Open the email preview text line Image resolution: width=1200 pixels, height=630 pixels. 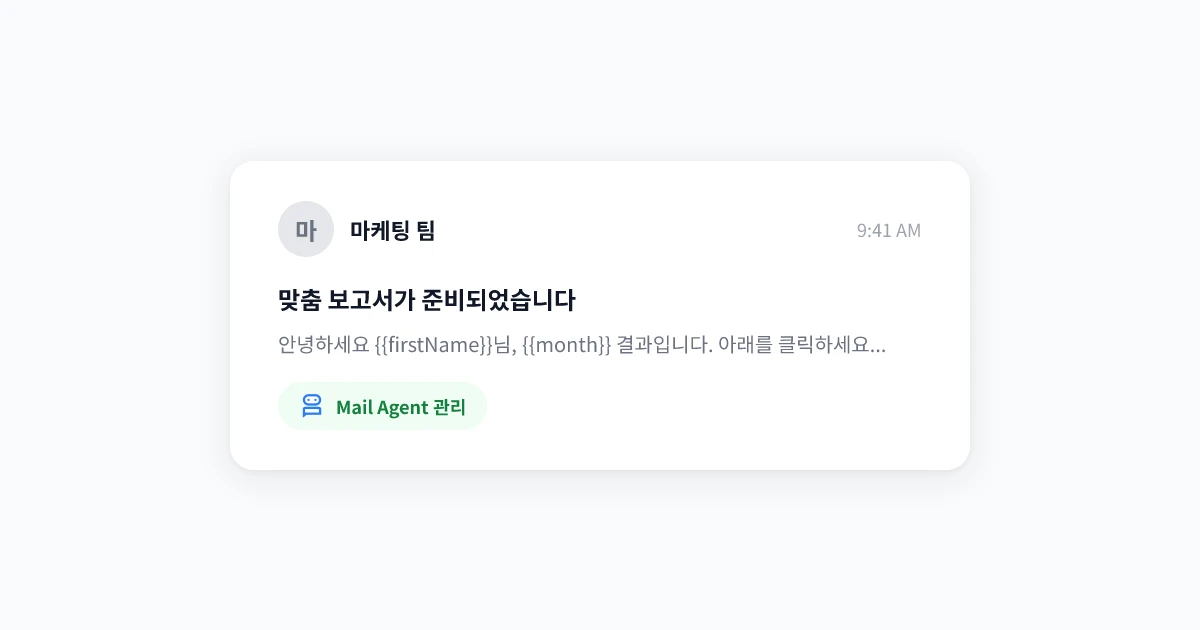click(x=580, y=345)
